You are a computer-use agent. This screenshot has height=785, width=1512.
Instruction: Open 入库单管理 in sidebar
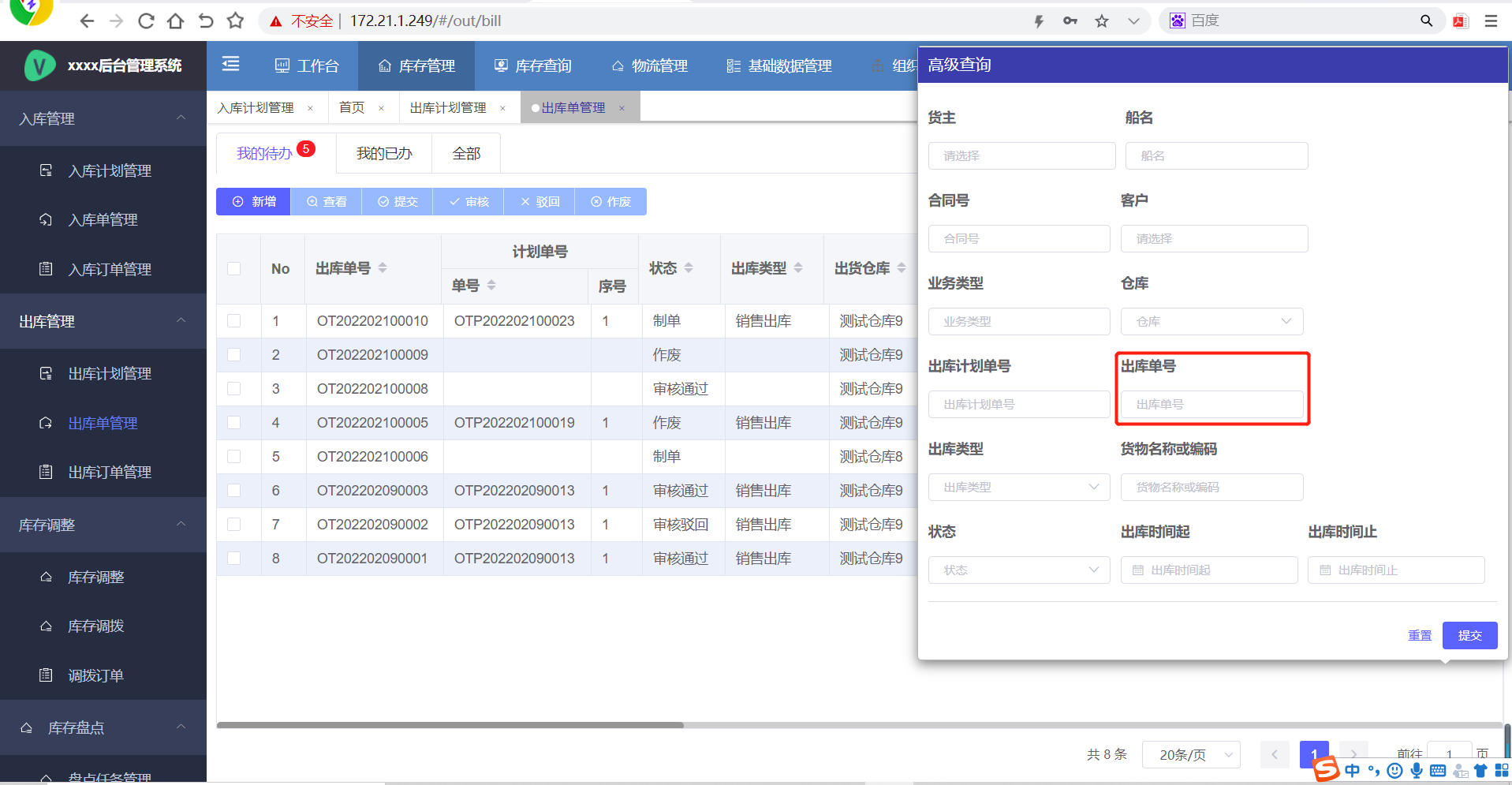click(103, 220)
